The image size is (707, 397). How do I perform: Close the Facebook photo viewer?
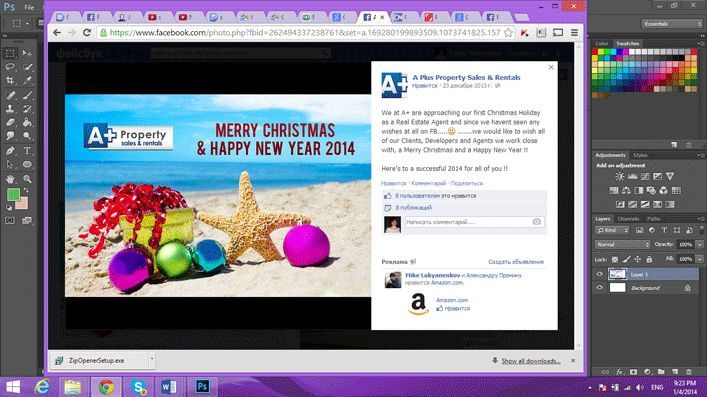551,67
